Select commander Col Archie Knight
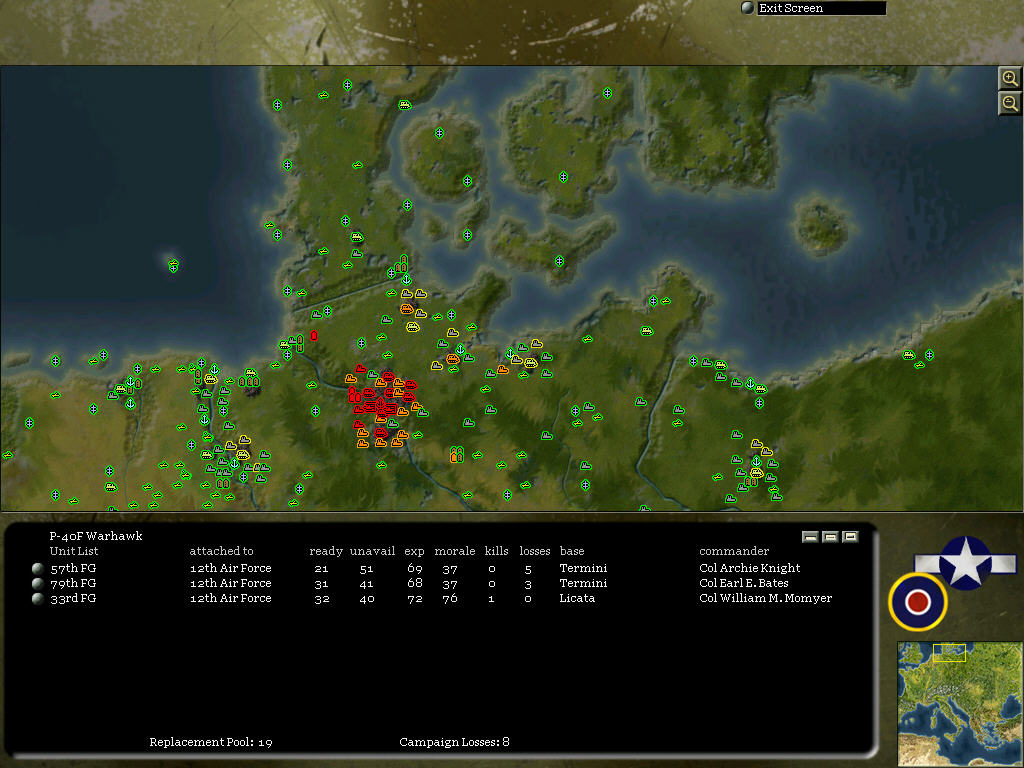 [x=750, y=568]
